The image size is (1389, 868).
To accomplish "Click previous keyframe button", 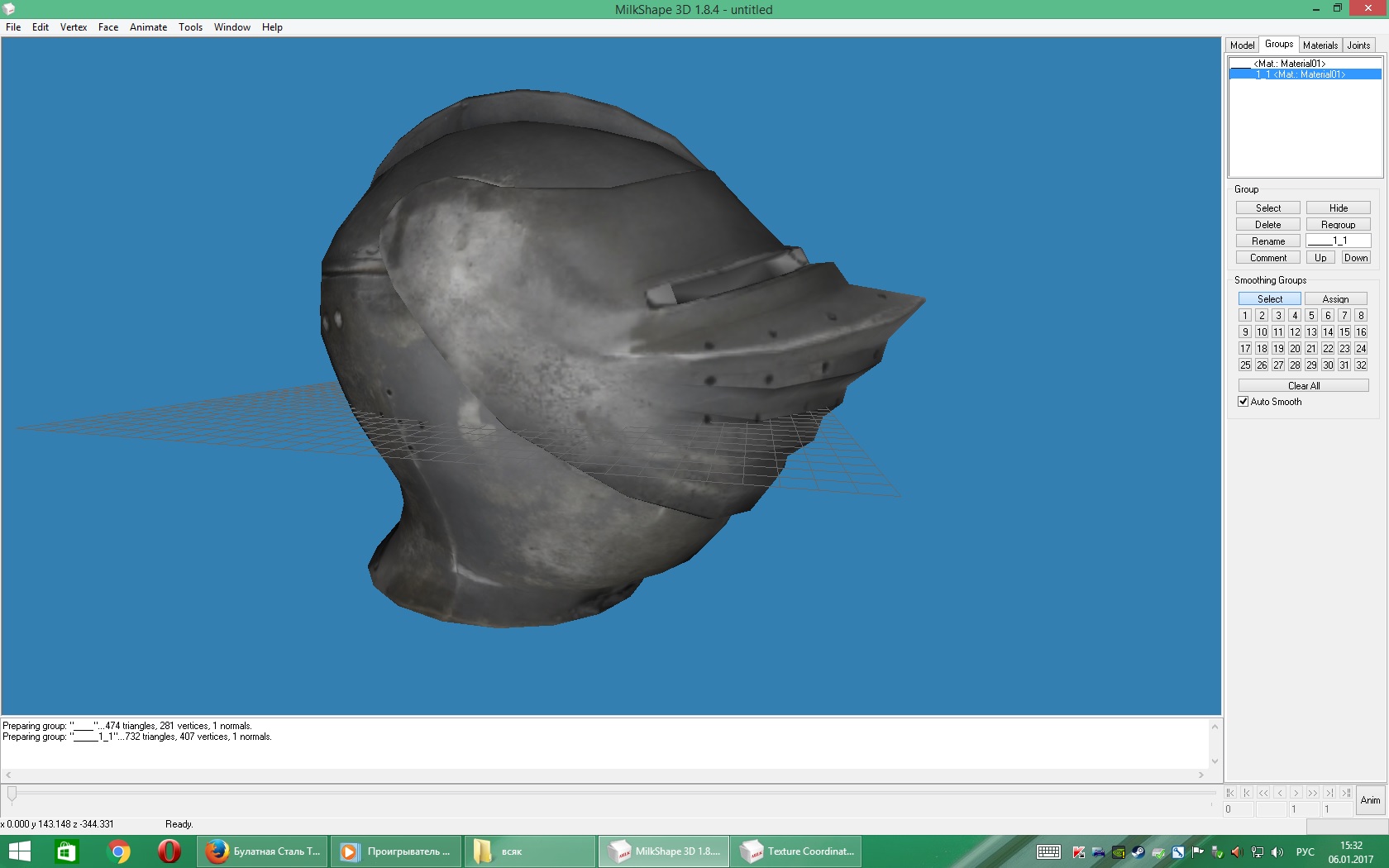I will (x=1247, y=793).
